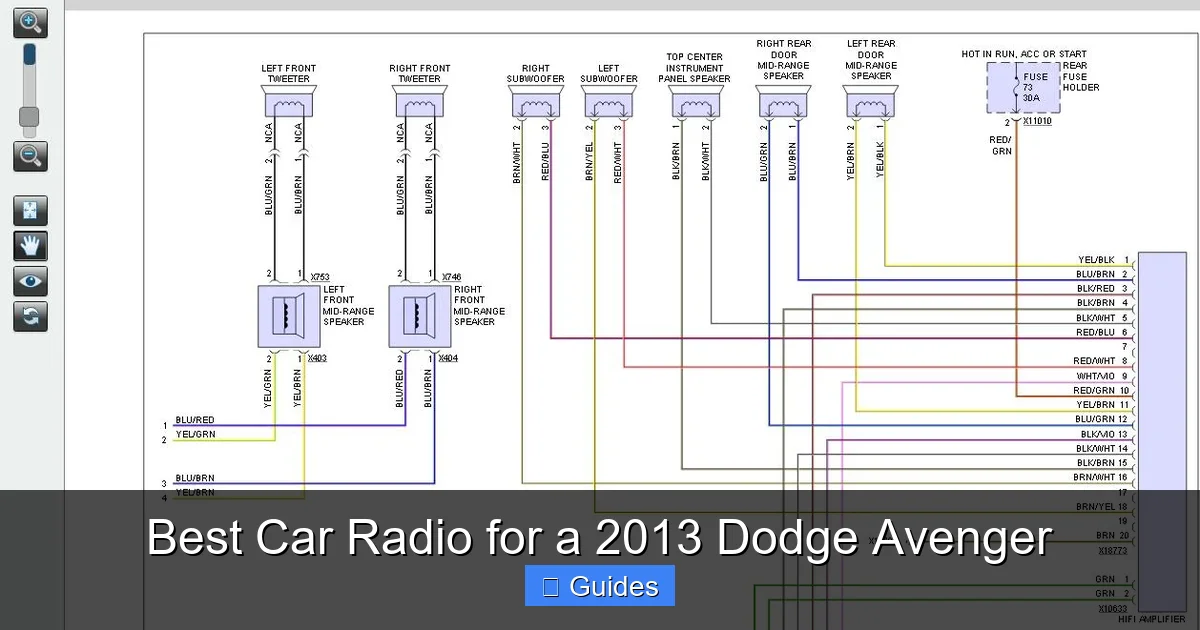Viewport: 1200px width, 630px height.
Task: Select the zoom out magnifier tool
Action: click(30, 156)
